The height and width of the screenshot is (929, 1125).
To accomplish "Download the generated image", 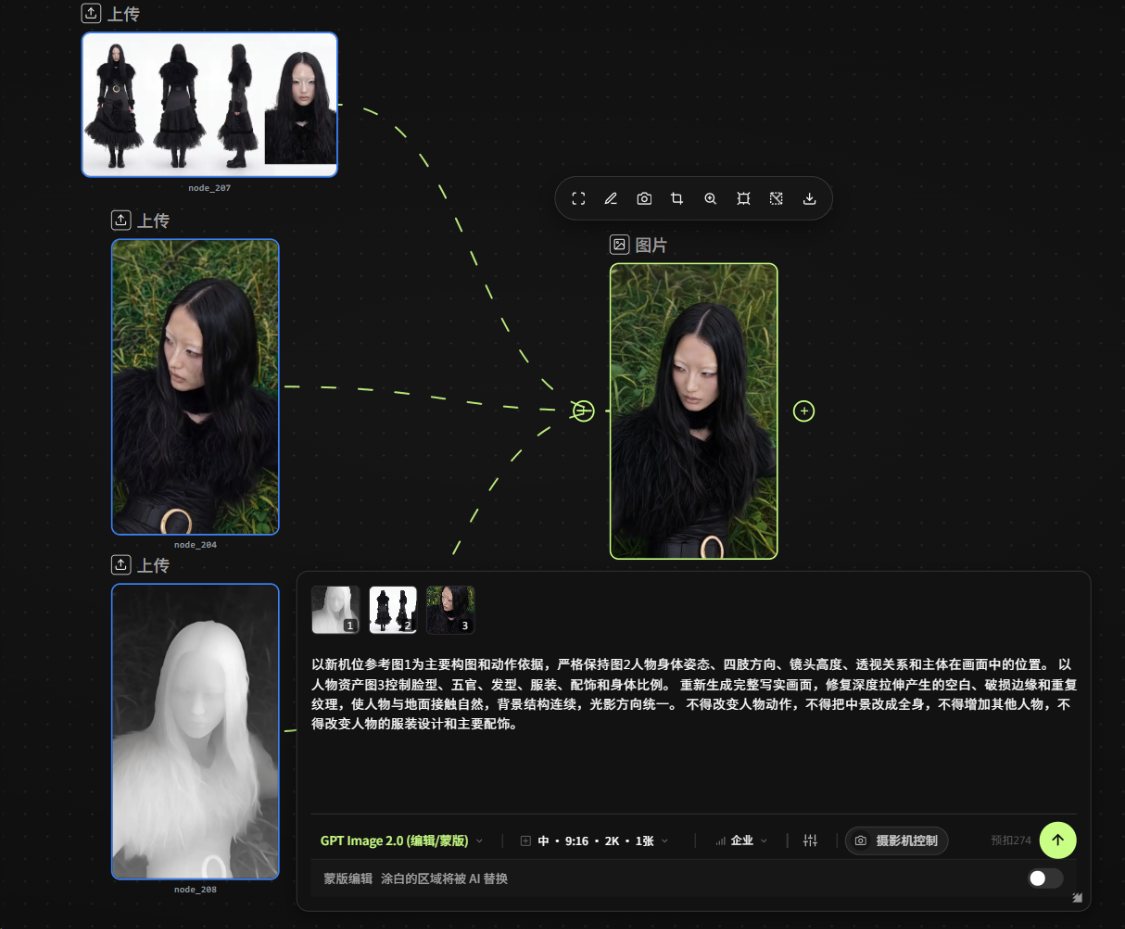I will tap(809, 199).
